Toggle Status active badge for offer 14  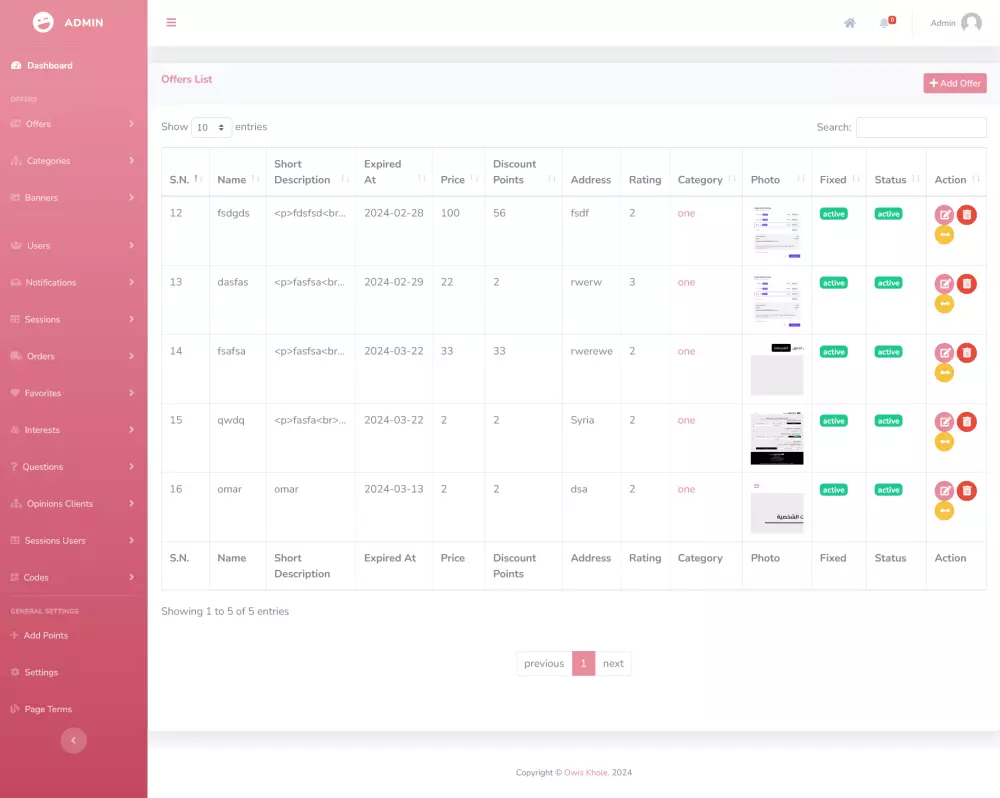coord(888,352)
